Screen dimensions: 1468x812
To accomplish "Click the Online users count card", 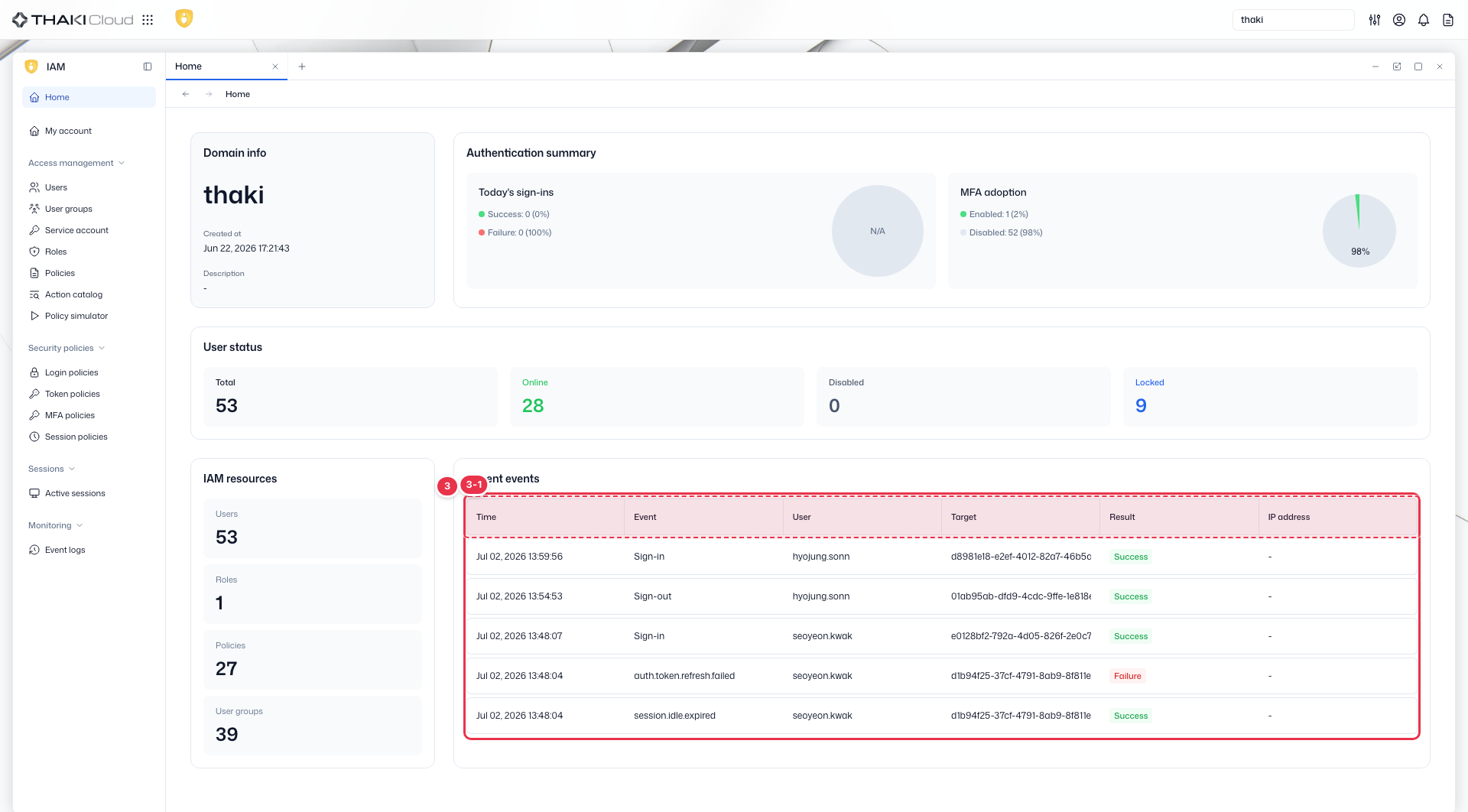I will (657, 397).
